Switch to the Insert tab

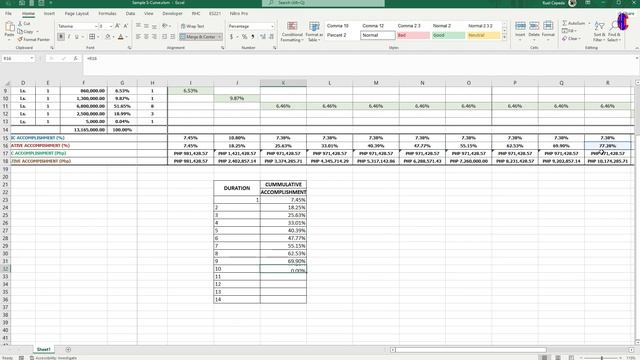coord(49,13)
